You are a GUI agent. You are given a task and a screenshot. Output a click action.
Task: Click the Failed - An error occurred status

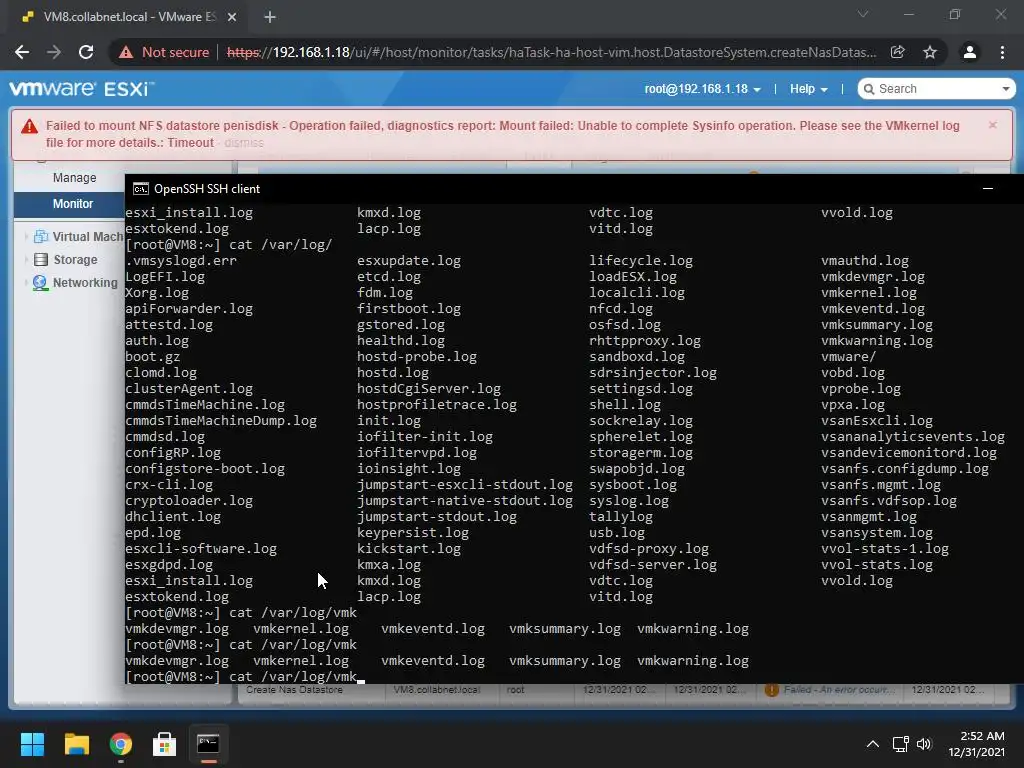pos(828,690)
